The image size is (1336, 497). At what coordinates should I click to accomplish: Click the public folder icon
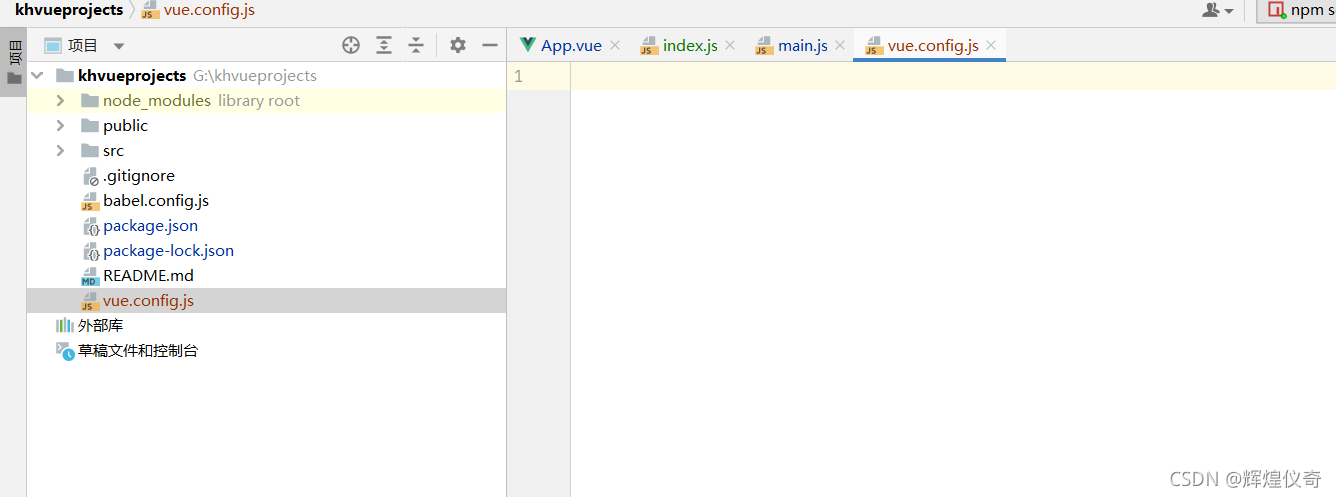click(x=89, y=126)
